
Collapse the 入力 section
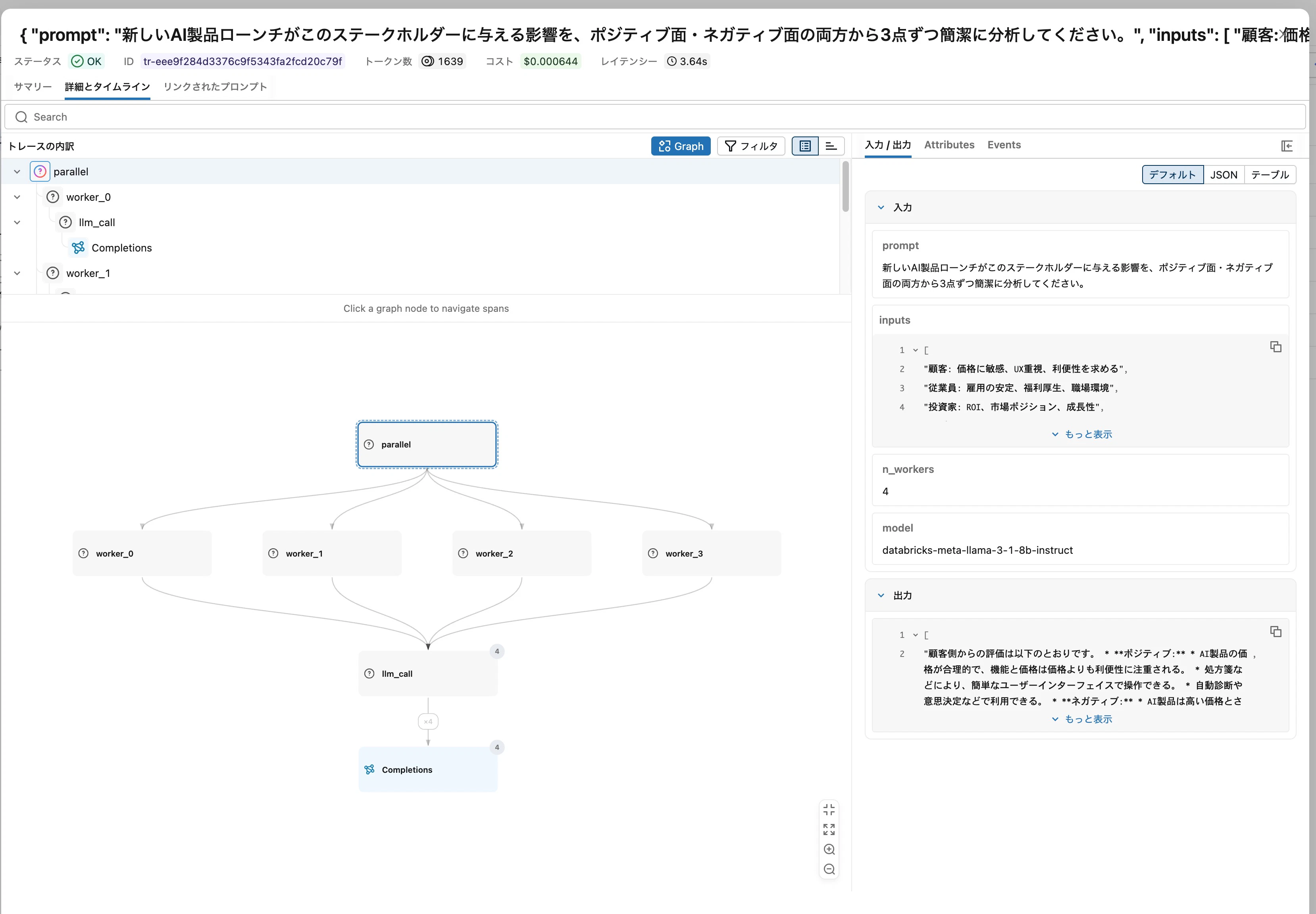(881, 207)
